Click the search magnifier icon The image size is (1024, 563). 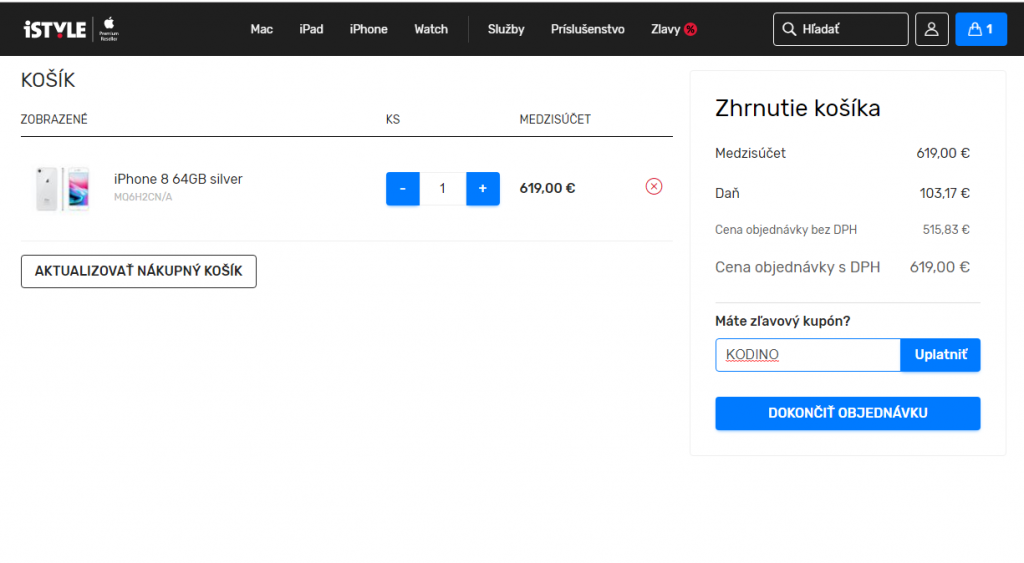(789, 29)
